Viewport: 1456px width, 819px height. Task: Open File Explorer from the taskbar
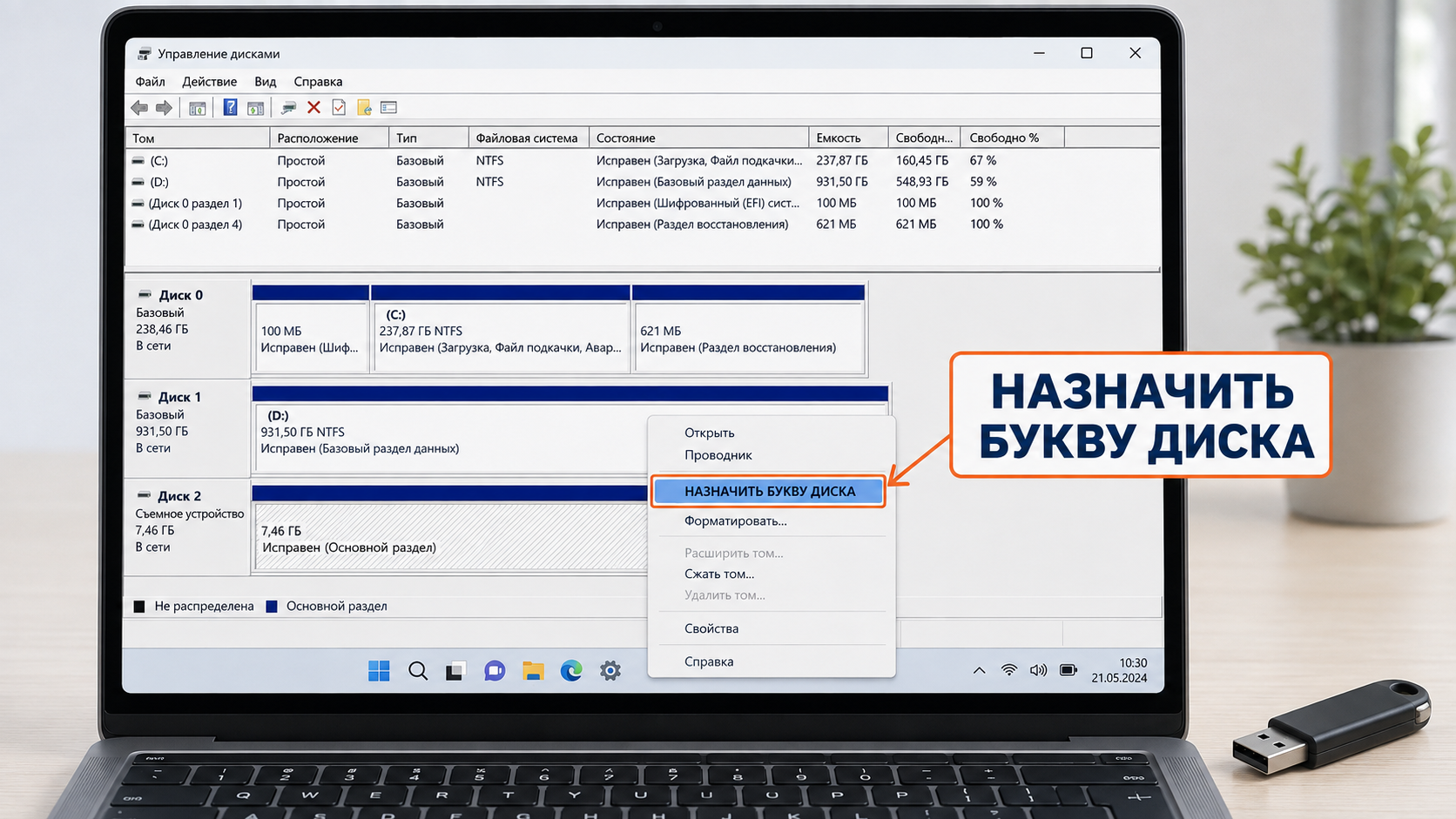[533, 670]
